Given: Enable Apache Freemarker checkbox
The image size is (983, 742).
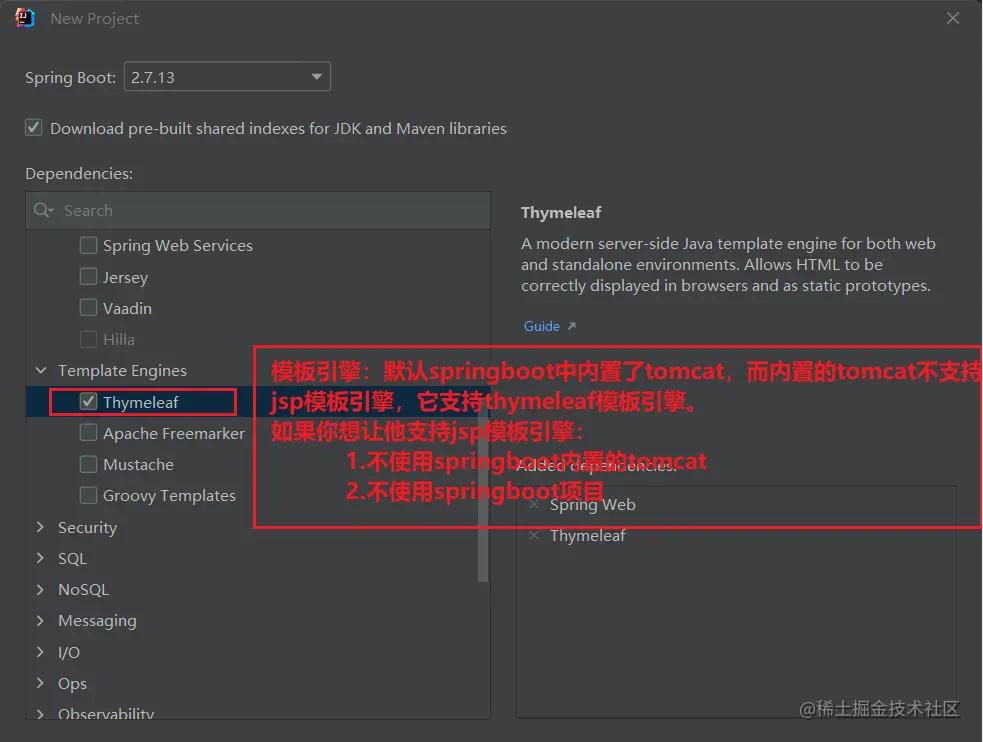Looking at the screenshot, I should tap(88, 433).
